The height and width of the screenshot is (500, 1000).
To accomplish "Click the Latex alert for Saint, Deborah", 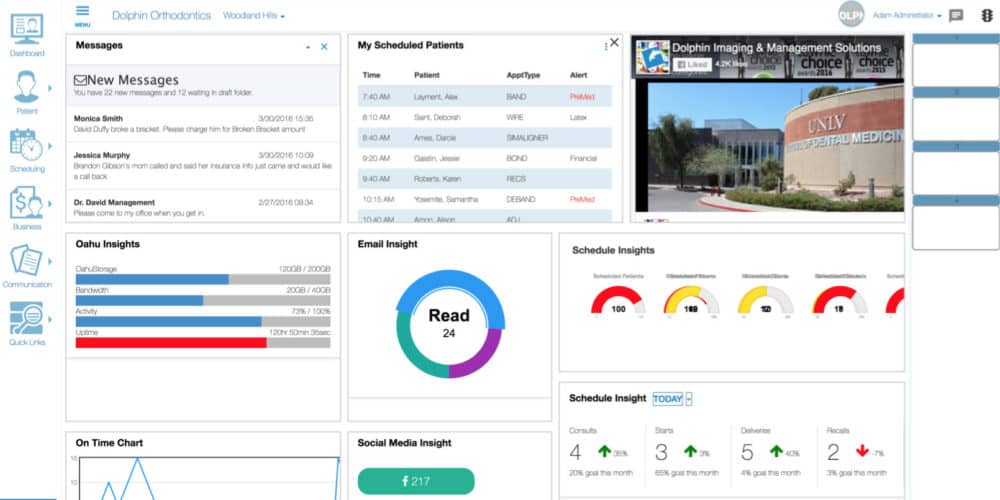I will (578, 117).
